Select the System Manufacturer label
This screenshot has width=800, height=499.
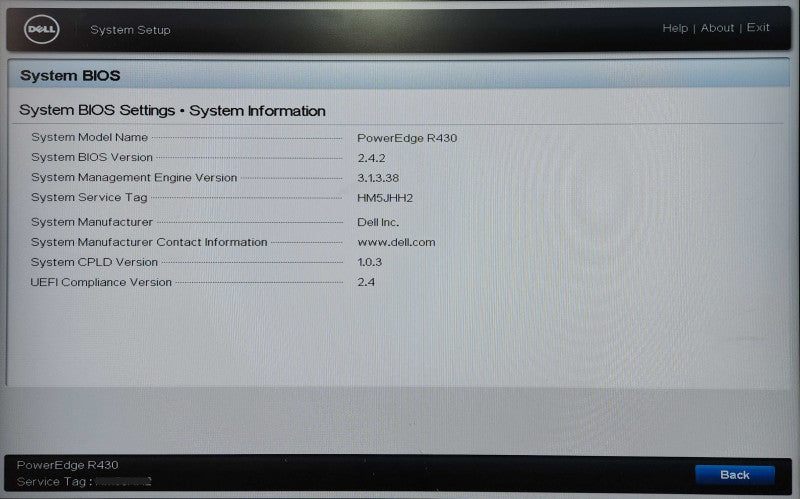tap(92, 222)
